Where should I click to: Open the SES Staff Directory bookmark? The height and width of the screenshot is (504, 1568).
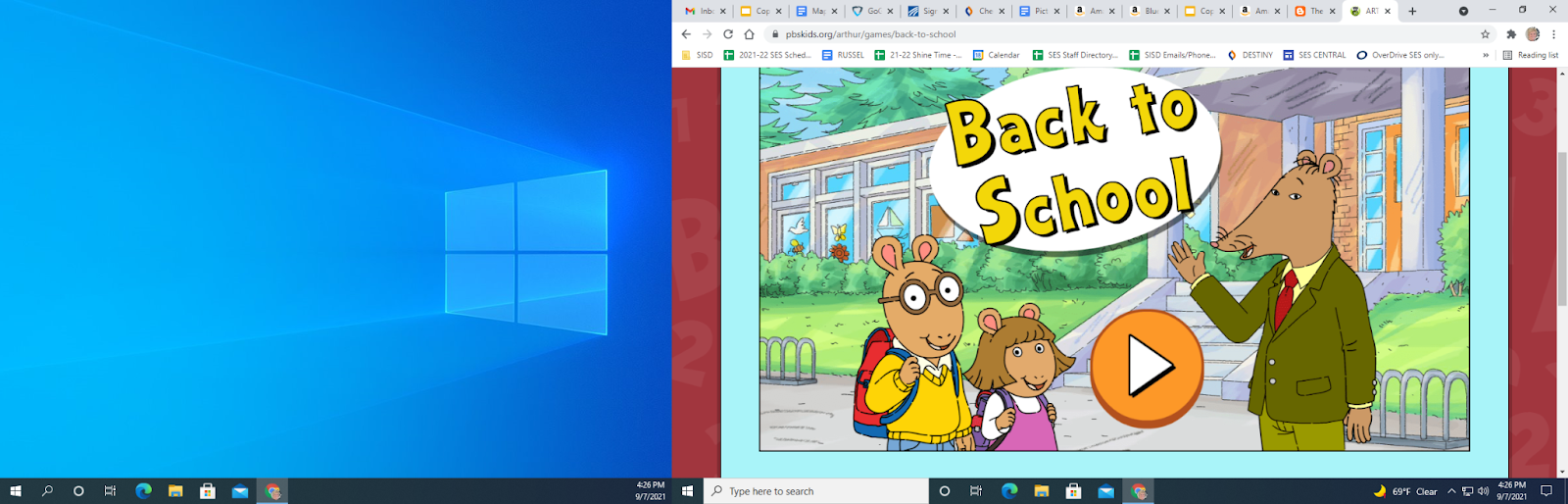(x=1075, y=55)
